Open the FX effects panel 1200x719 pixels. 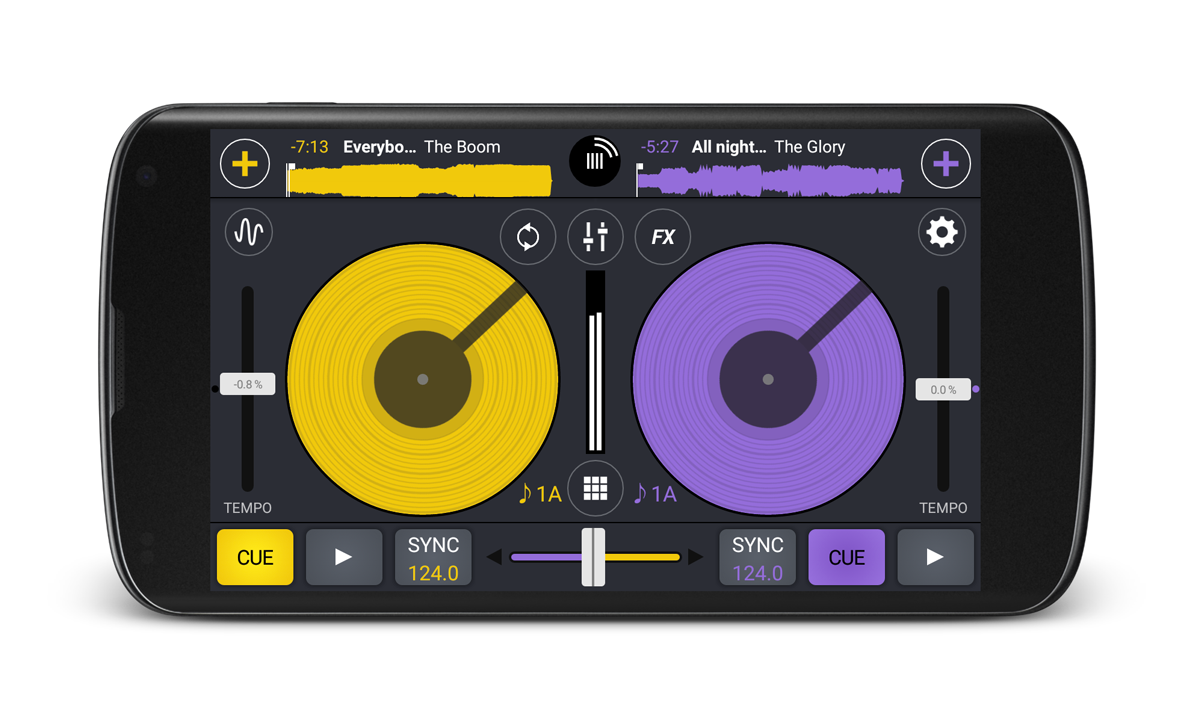(x=662, y=237)
